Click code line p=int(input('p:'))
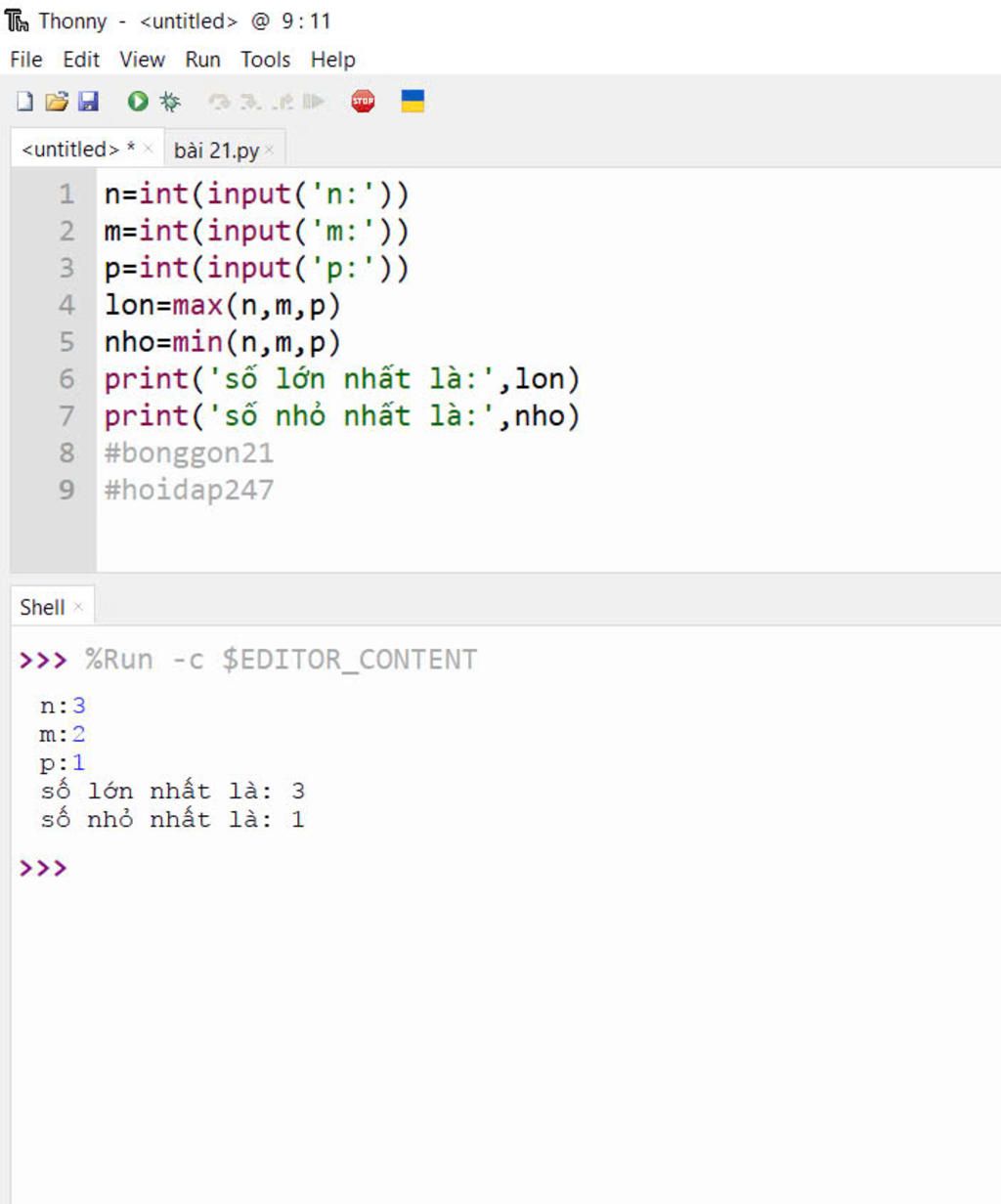1001x1204 pixels. [256, 268]
